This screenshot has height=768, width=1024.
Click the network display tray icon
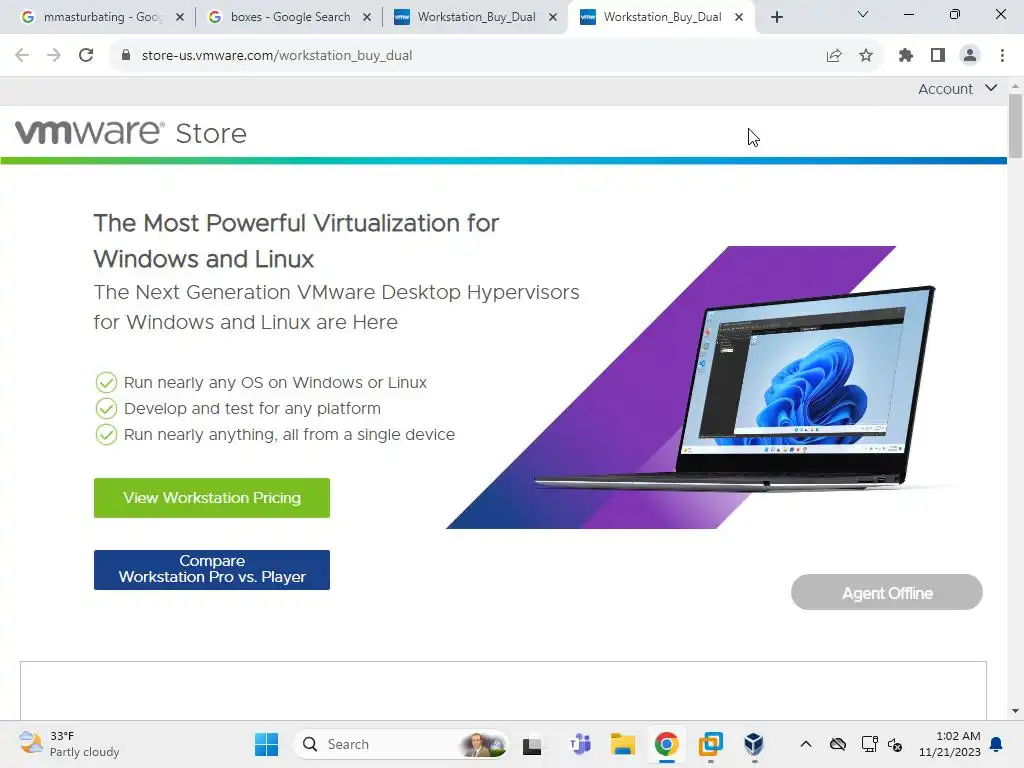[869, 744]
